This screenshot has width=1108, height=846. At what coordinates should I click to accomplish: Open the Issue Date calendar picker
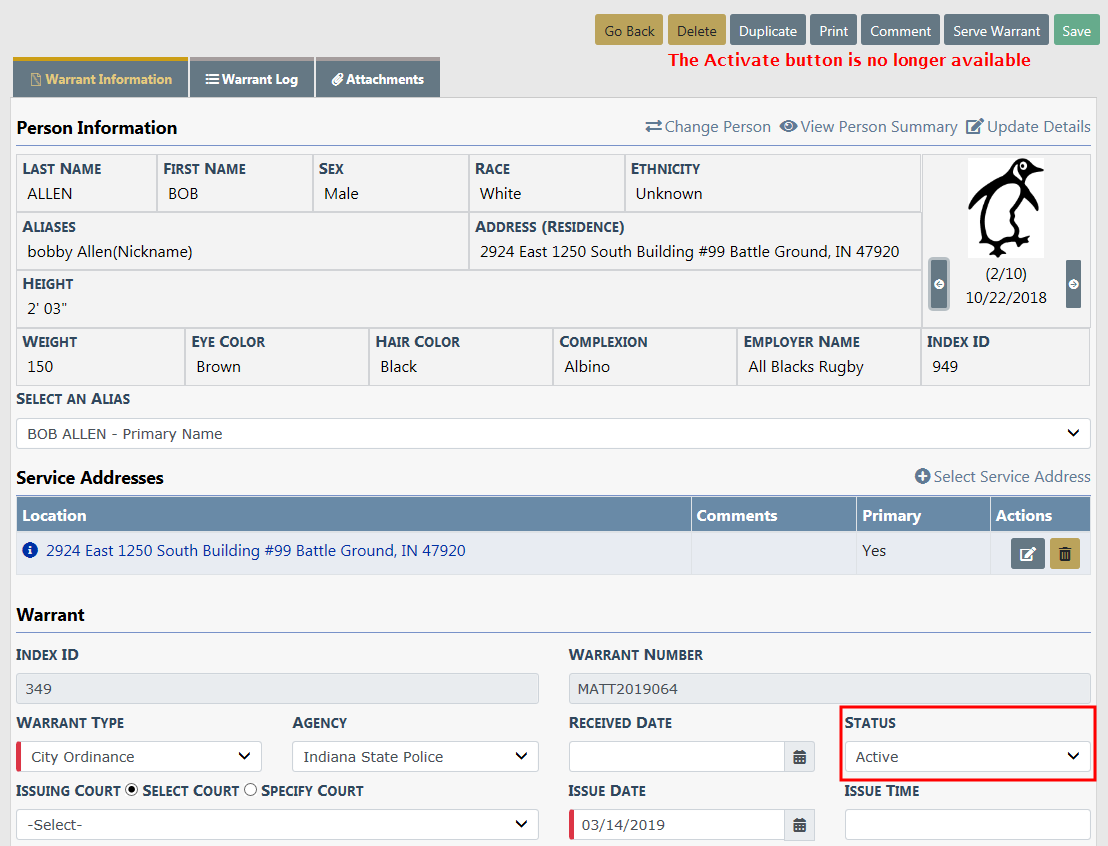coord(799,825)
